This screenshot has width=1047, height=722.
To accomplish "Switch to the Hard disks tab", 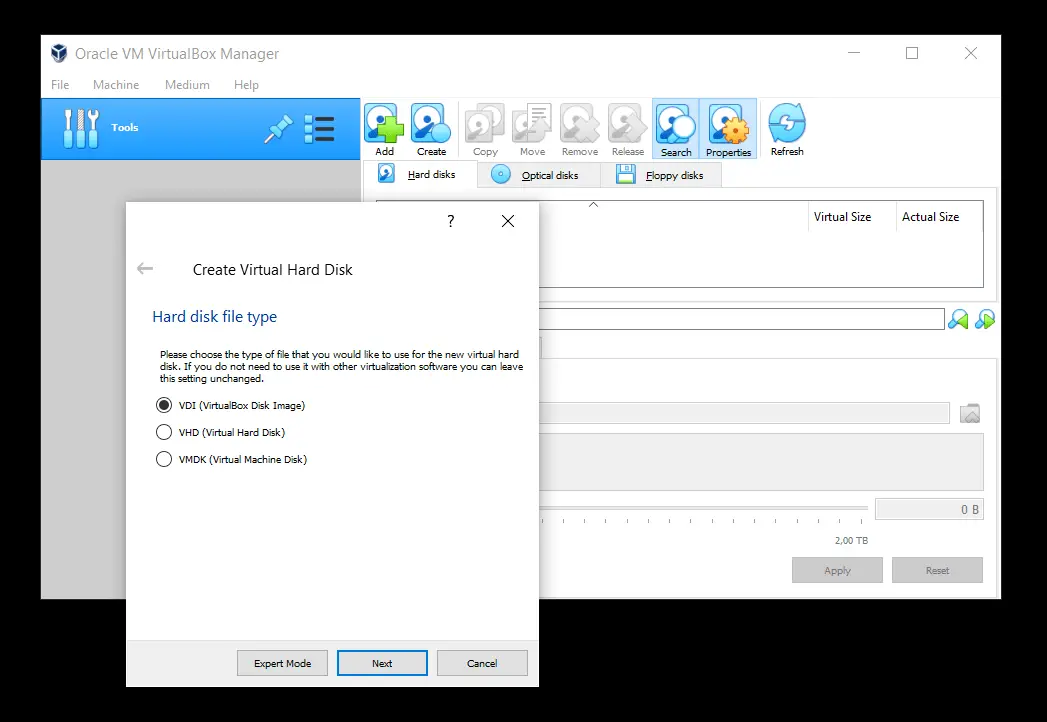I will pyautogui.click(x=419, y=174).
